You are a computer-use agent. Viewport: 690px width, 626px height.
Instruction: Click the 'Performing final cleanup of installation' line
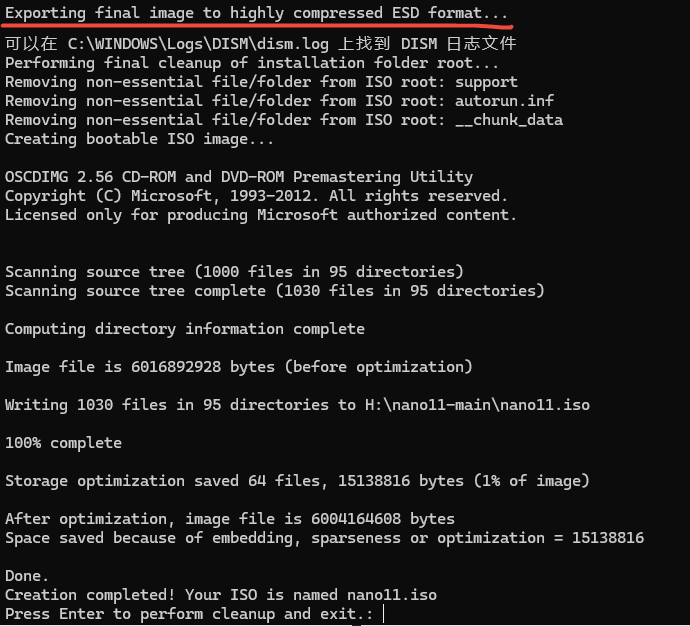[252, 63]
